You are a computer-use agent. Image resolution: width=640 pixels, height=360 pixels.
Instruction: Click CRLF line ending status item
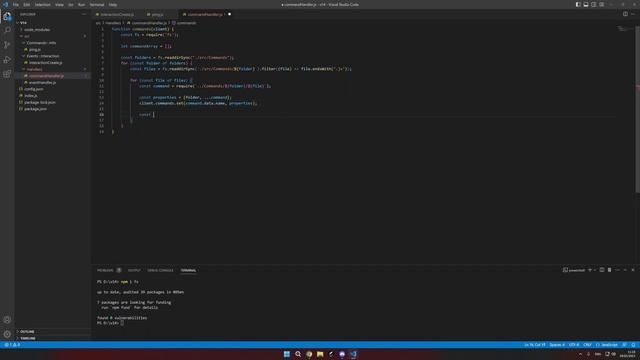(x=587, y=345)
